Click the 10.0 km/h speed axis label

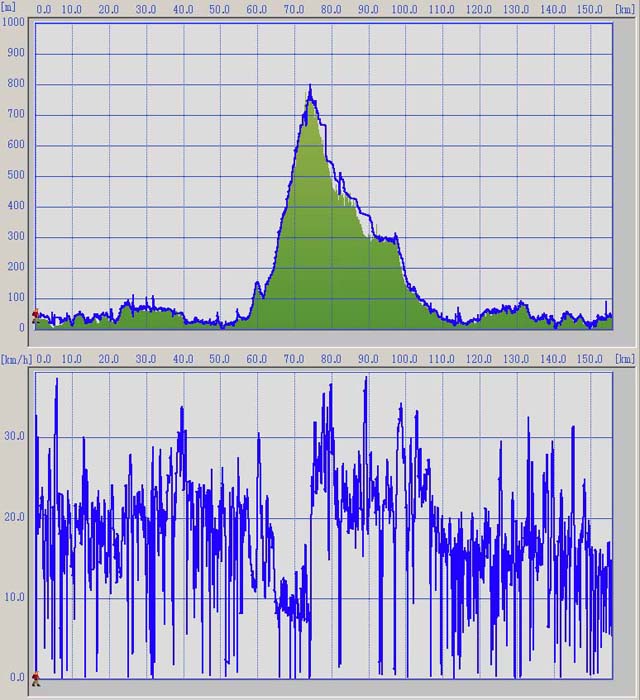[14, 597]
